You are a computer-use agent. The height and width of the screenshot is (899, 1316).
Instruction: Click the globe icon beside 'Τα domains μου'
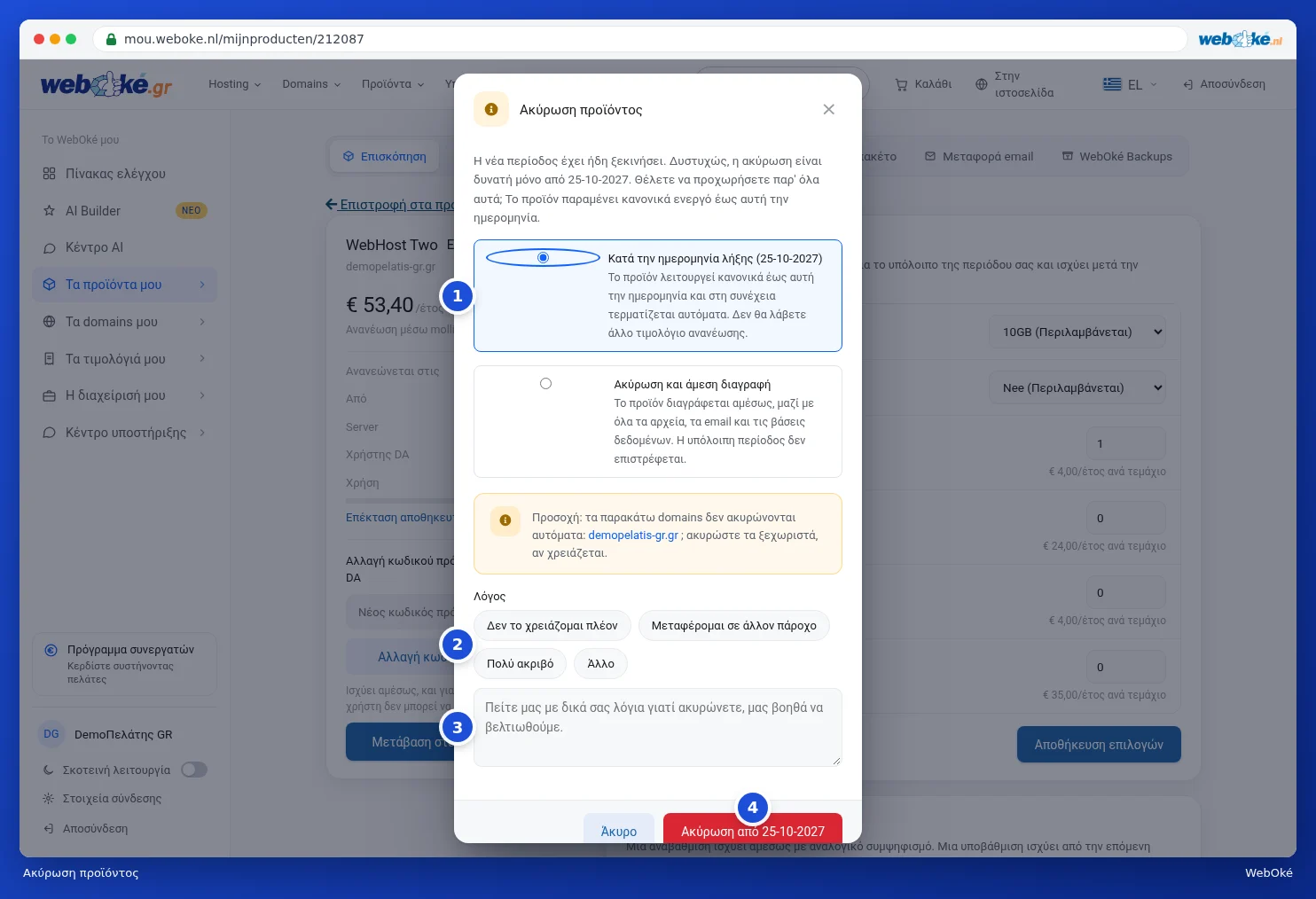pos(49,322)
